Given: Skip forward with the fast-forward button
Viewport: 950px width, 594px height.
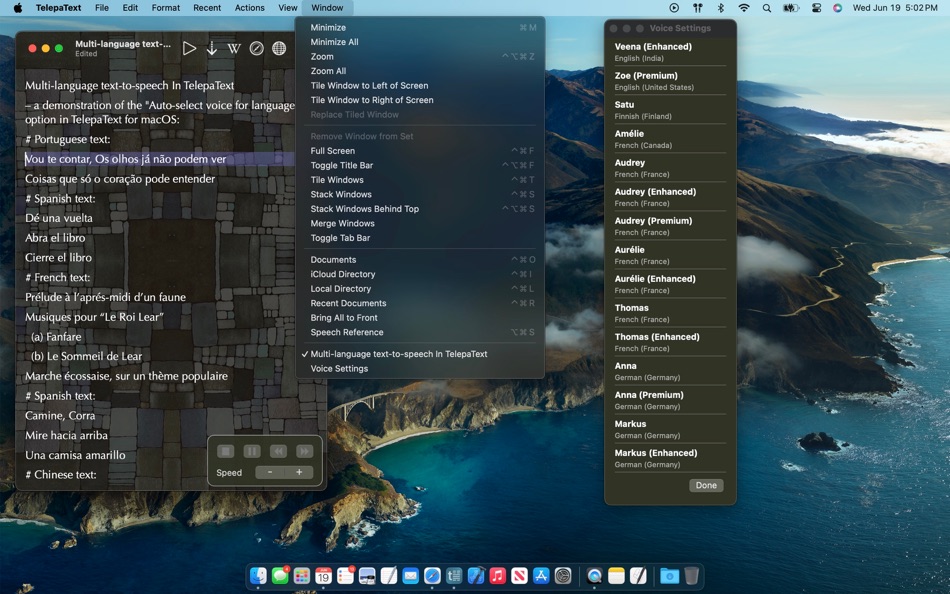Looking at the screenshot, I should 305,451.
